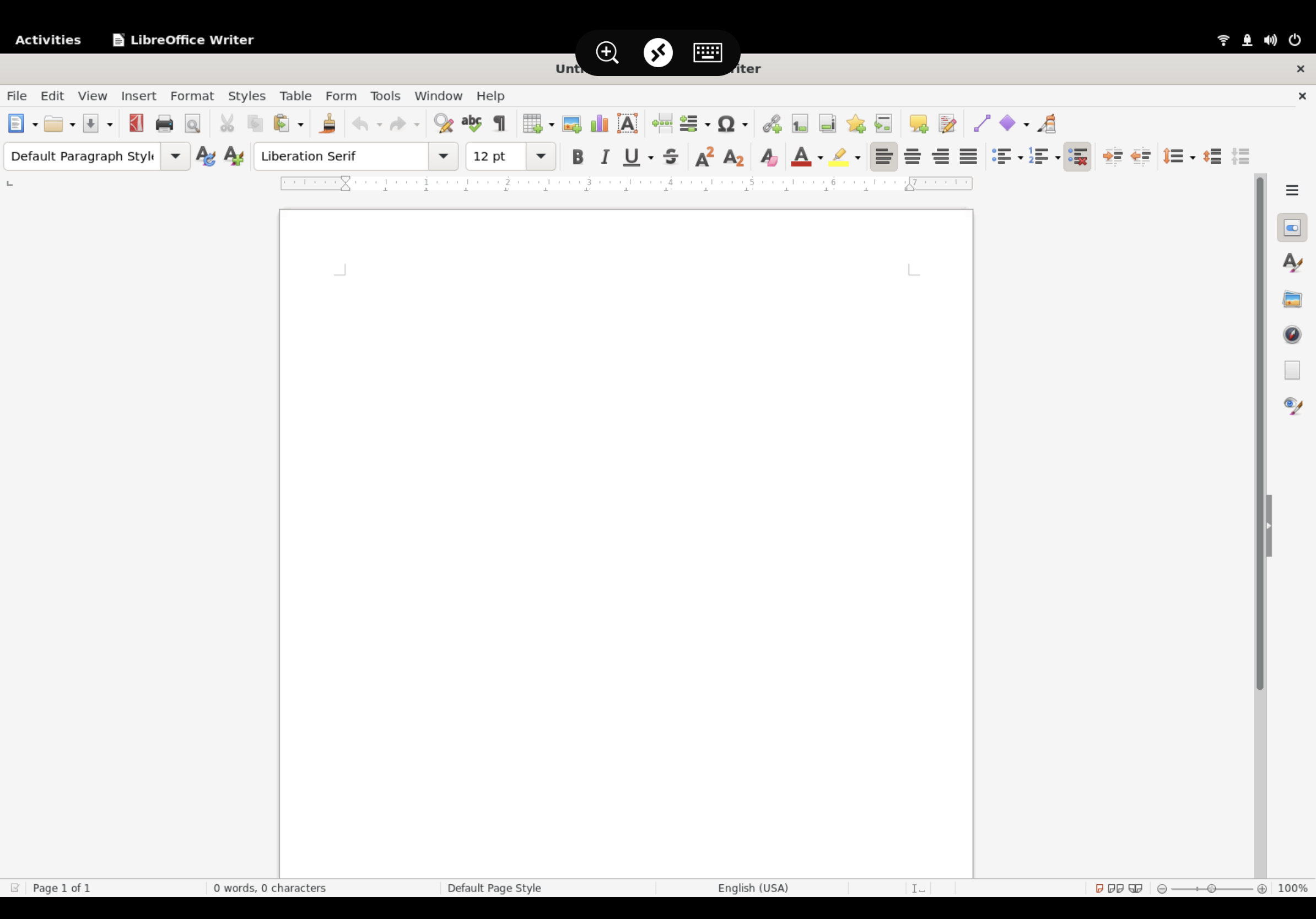Click English (USA) language in status bar
Viewport: 1316px width, 919px height.
coord(753,888)
